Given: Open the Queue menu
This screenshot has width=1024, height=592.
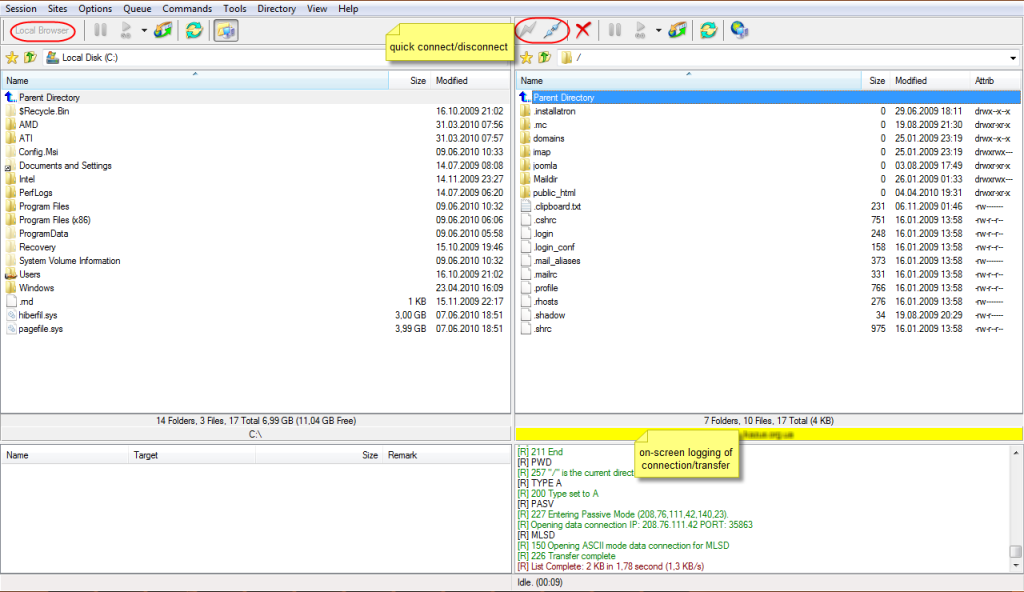Looking at the screenshot, I should point(137,9).
